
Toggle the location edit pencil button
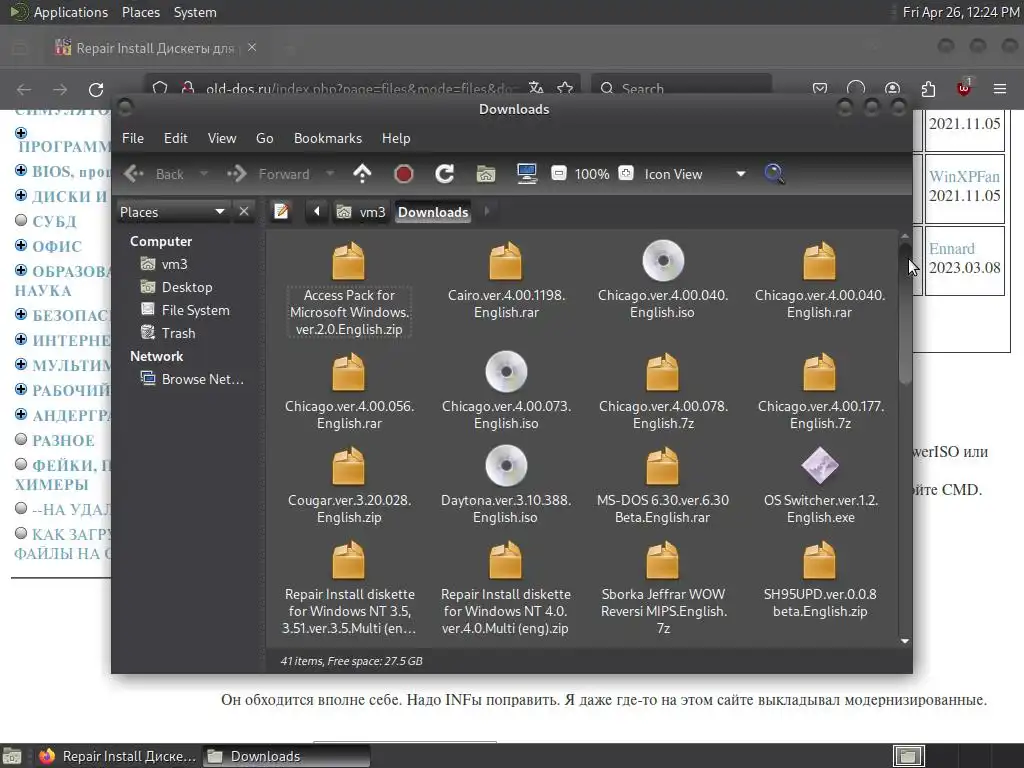tap(281, 212)
